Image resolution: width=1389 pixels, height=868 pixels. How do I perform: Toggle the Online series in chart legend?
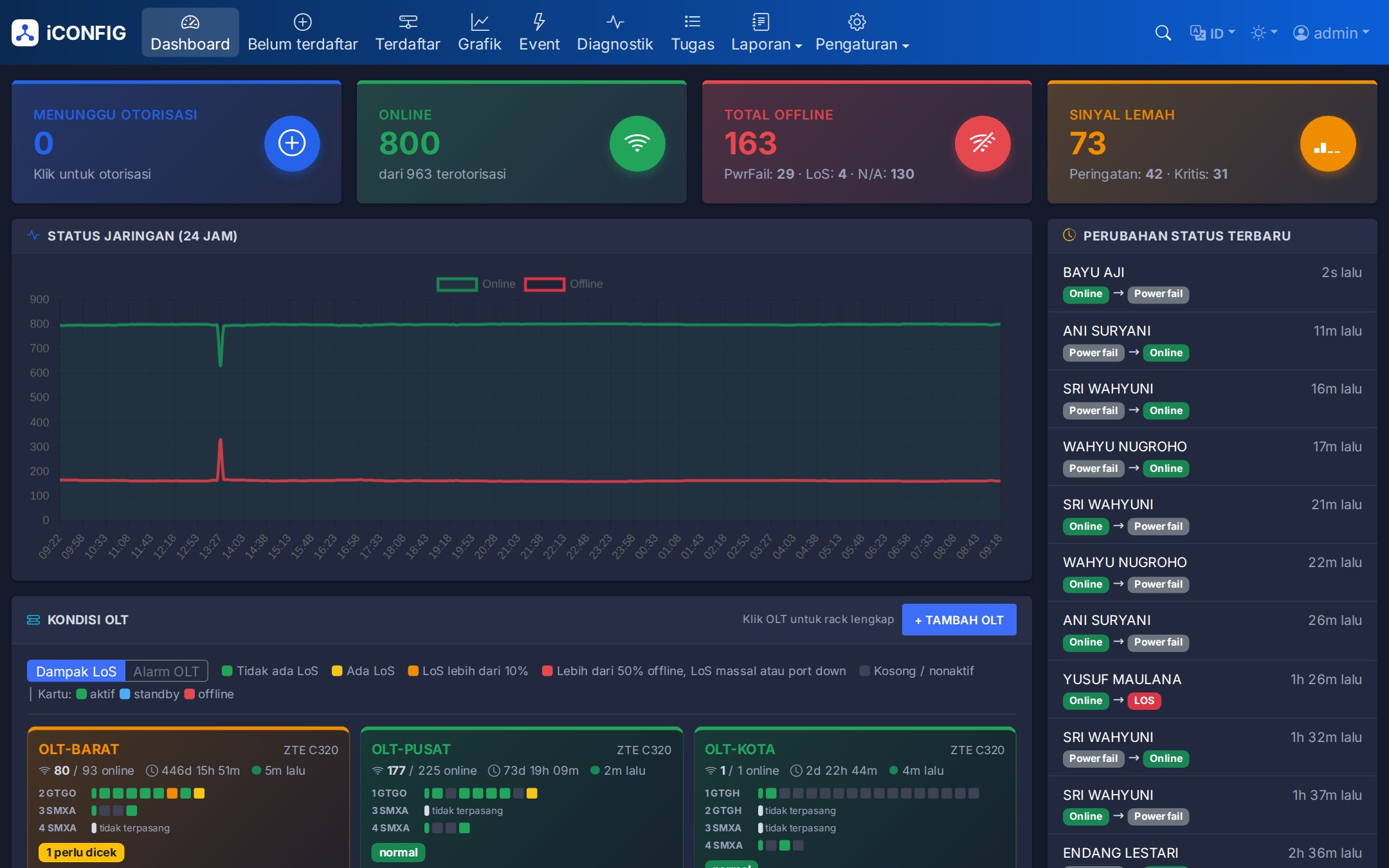[x=476, y=284]
